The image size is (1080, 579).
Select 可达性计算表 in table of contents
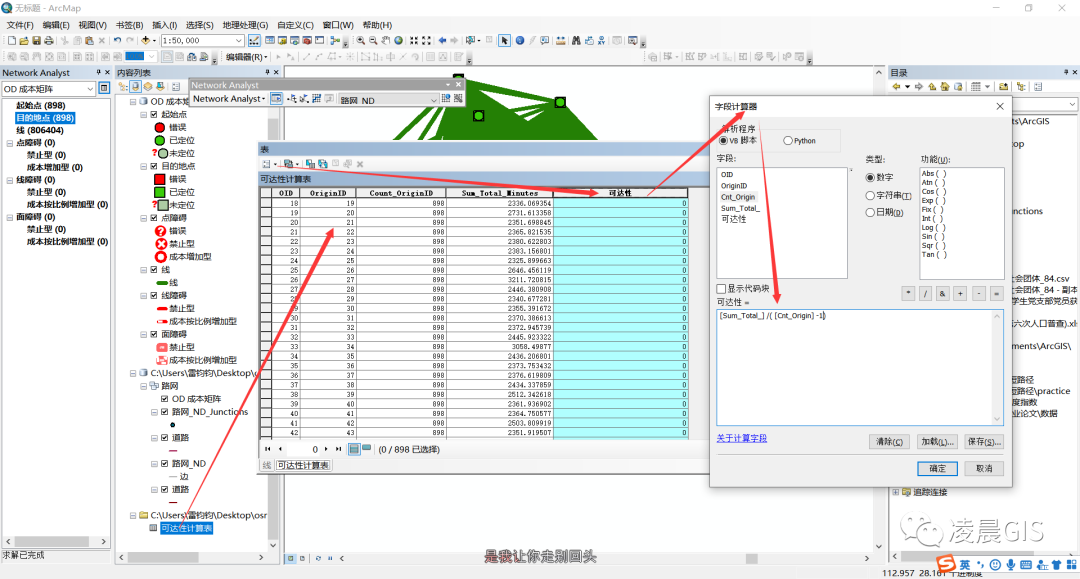click(187, 528)
